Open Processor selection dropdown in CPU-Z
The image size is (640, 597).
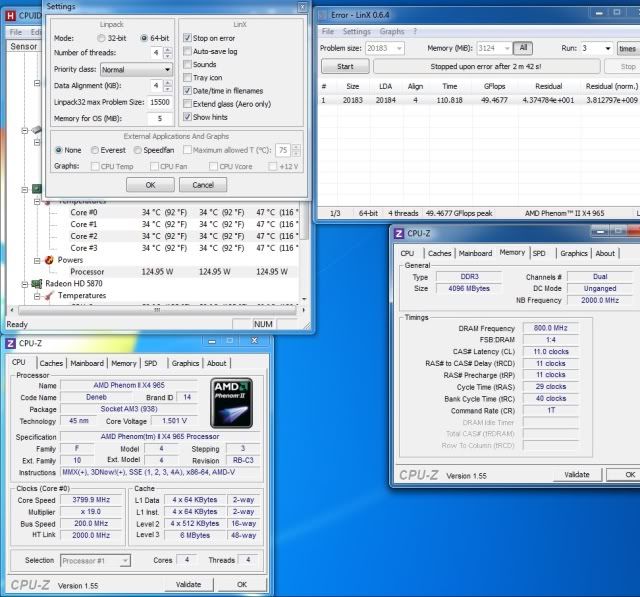click(95, 561)
